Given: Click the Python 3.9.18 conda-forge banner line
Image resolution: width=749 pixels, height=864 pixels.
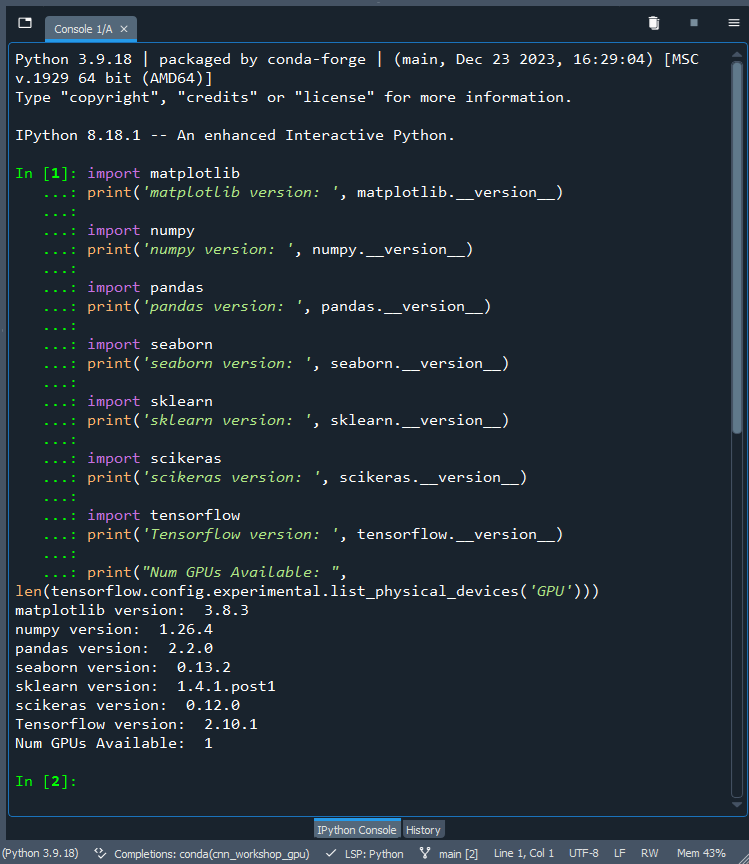Looking at the screenshot, I should (357, 69).
